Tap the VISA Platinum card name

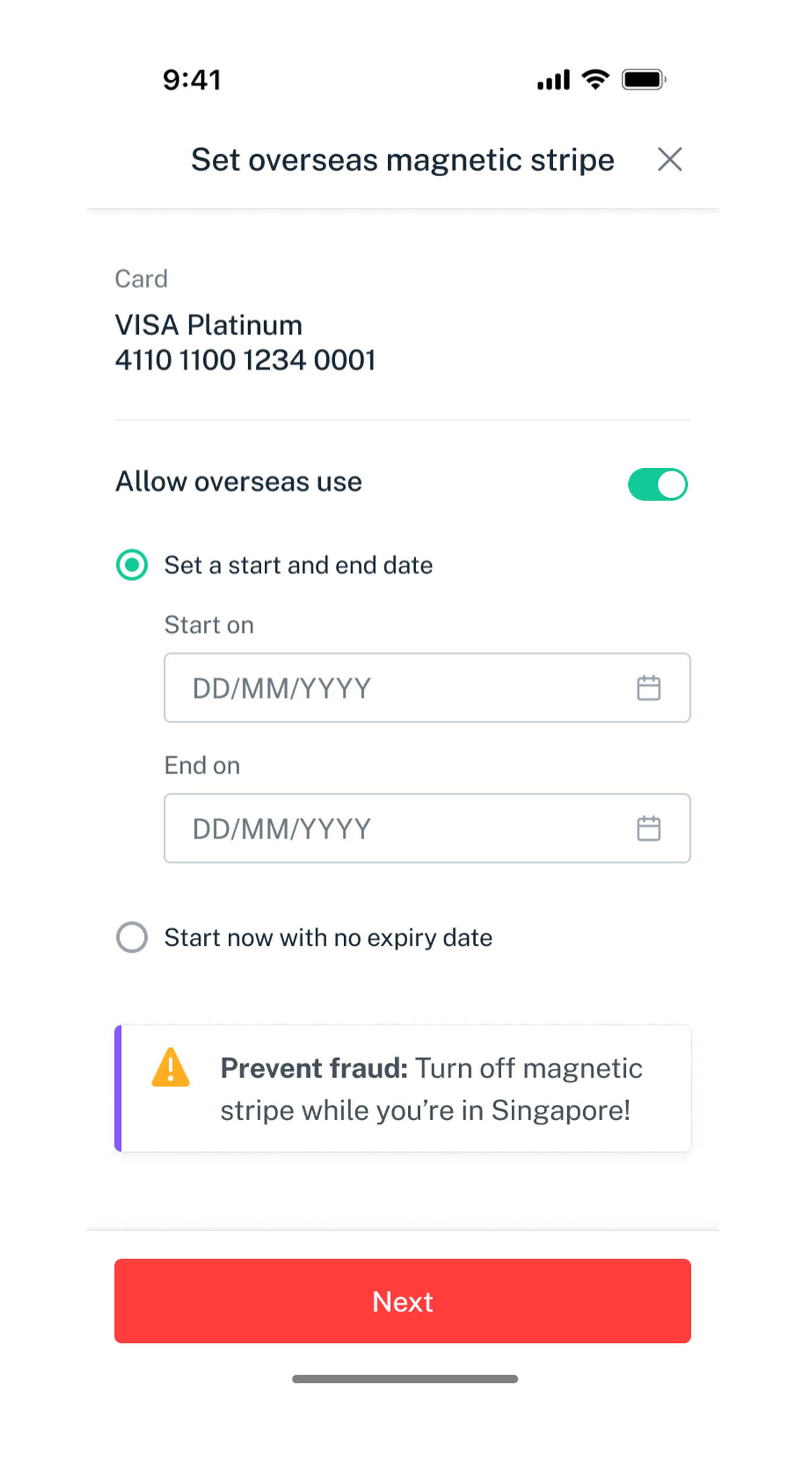(209, 325)
